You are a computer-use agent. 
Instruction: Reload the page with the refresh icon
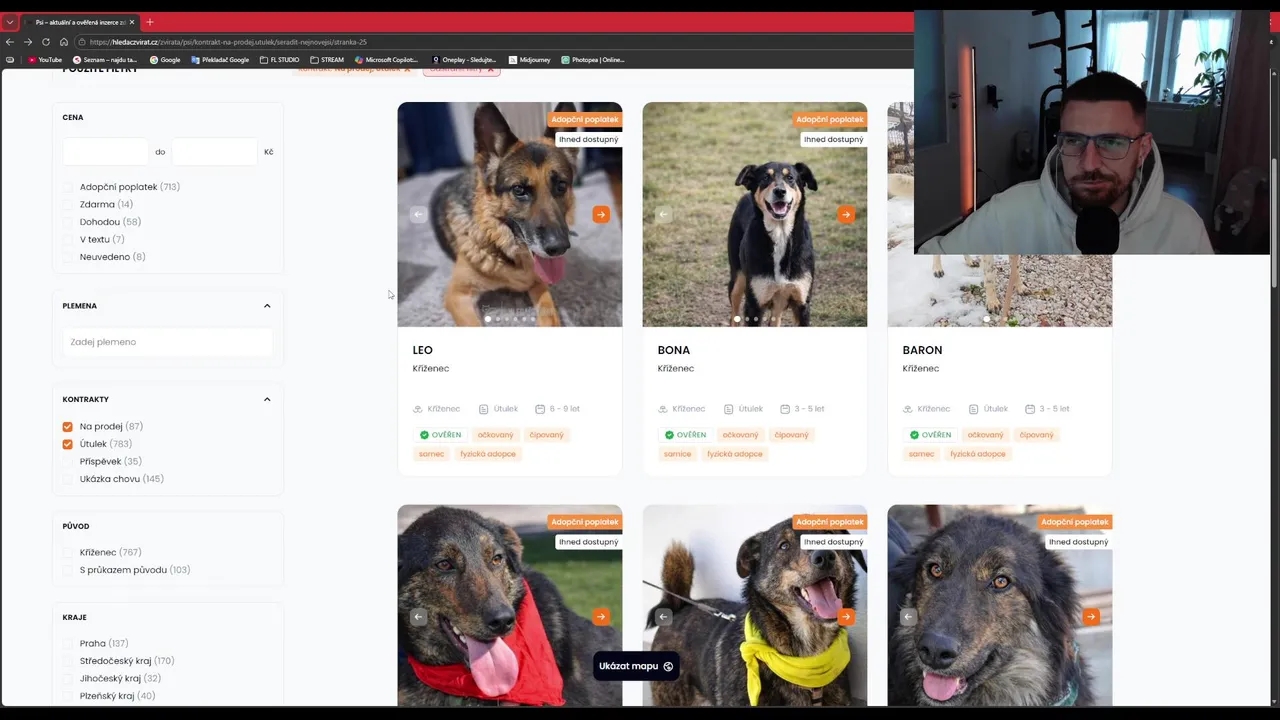(45, 42)
